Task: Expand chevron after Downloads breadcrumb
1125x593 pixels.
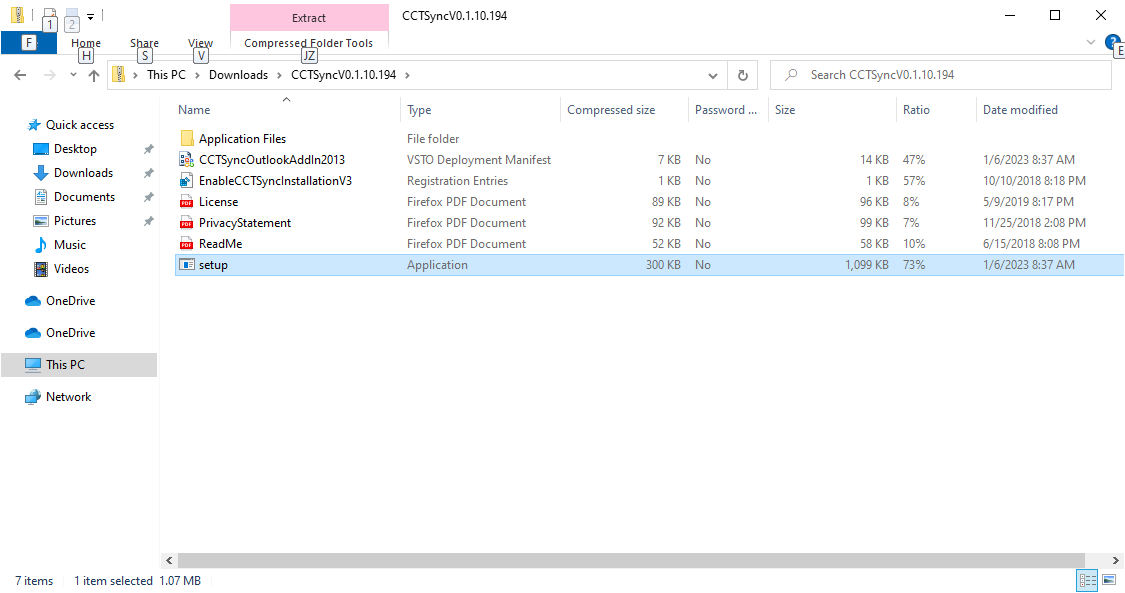Action: click(279, 75)
